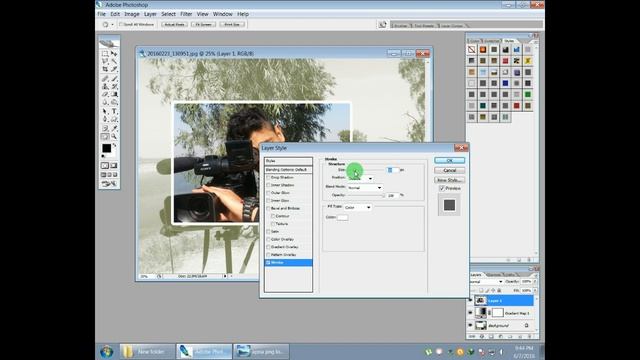Open the layer blending mode dropdown
Viewport: 640px width, 360px height.
[x=501, y=282]
